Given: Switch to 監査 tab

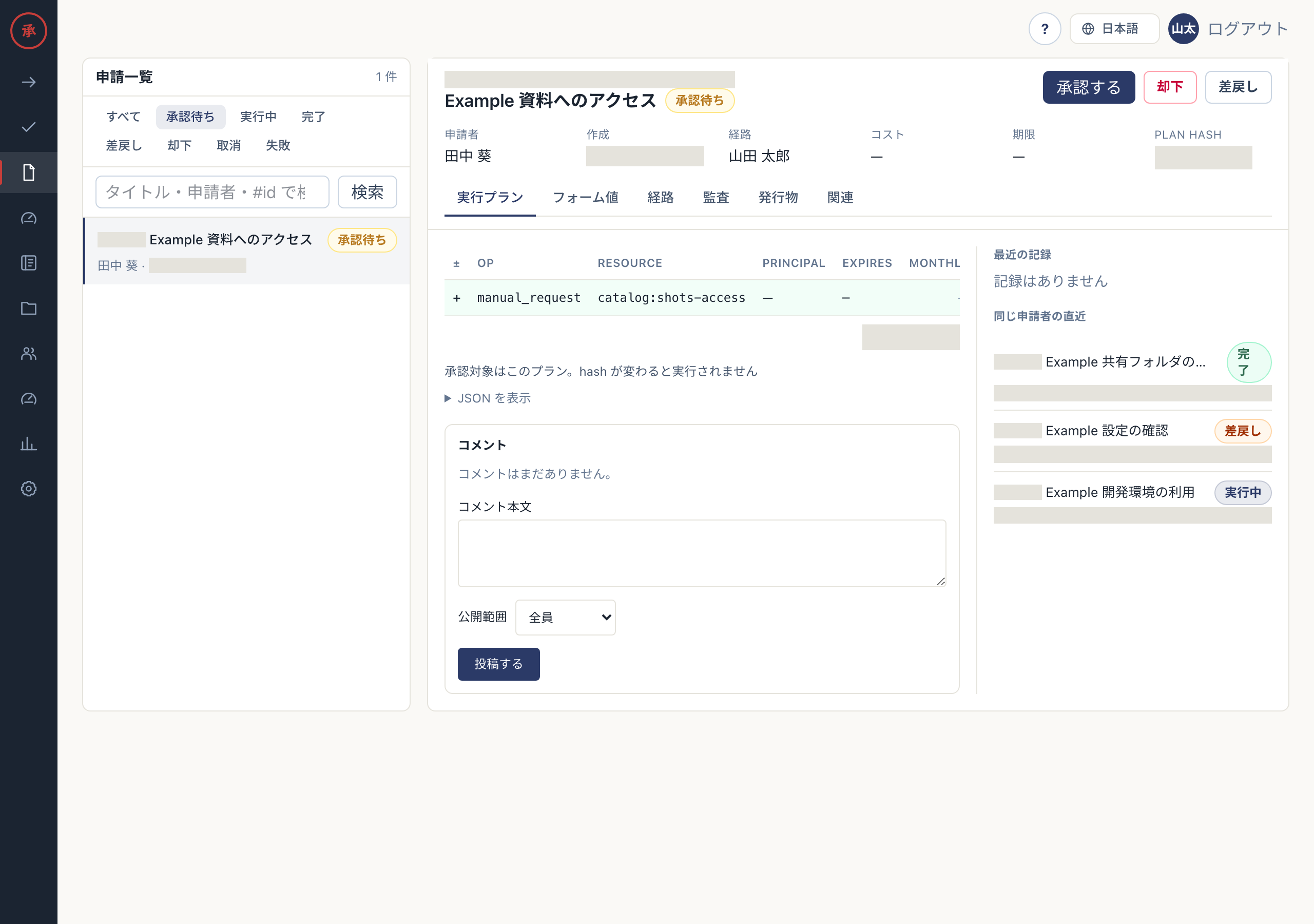Looking at the screenshot, I should click(716, 198).
